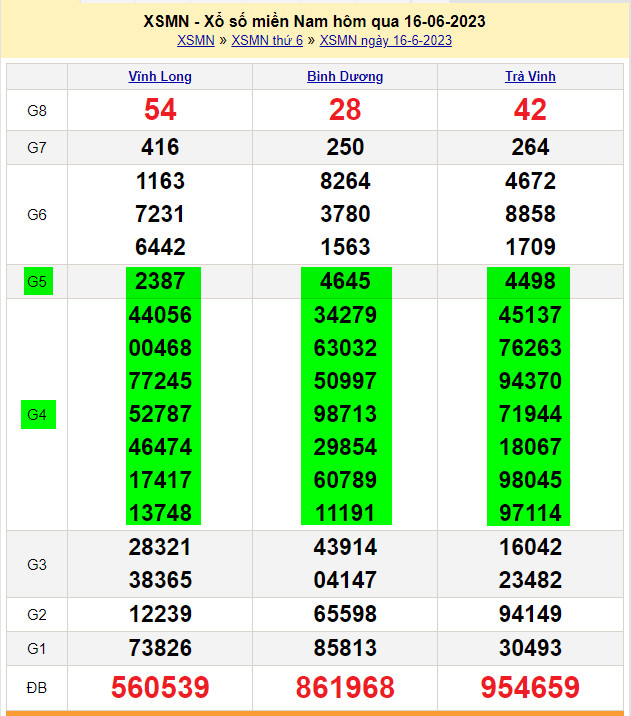The image size is (631, 716).
Task: Click G4 number 94370
Action: 530,381
